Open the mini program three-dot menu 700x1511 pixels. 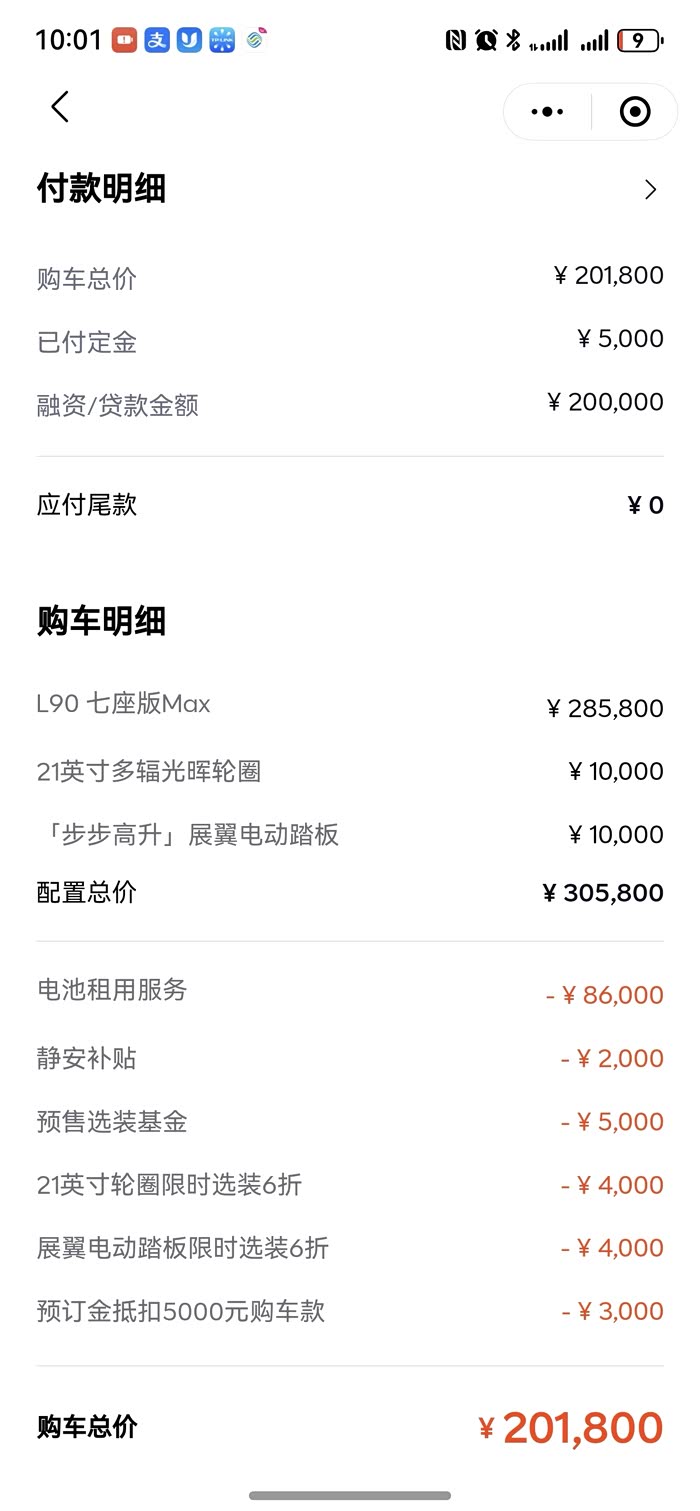547,111
